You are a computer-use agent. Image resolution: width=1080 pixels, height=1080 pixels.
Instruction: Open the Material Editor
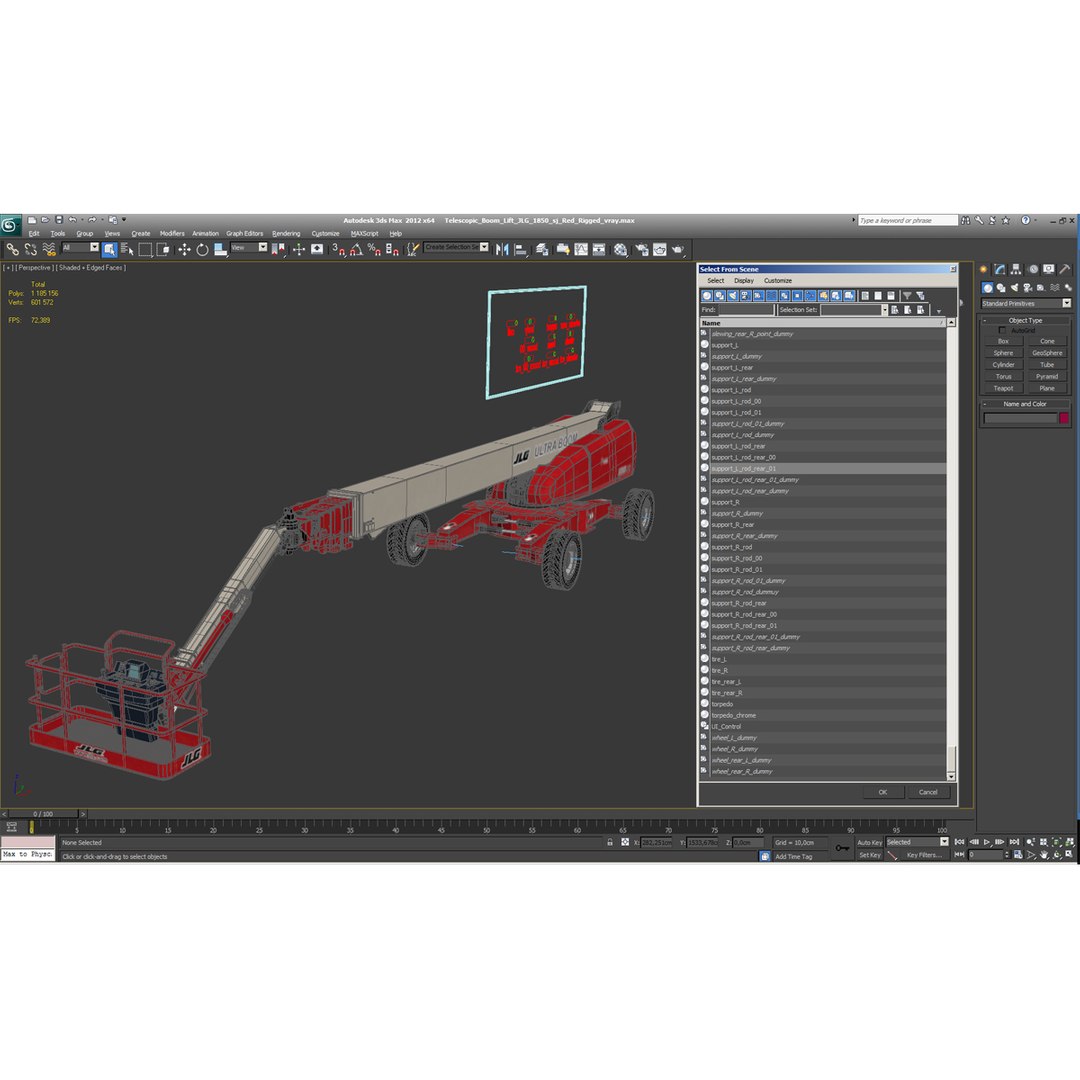621,249
